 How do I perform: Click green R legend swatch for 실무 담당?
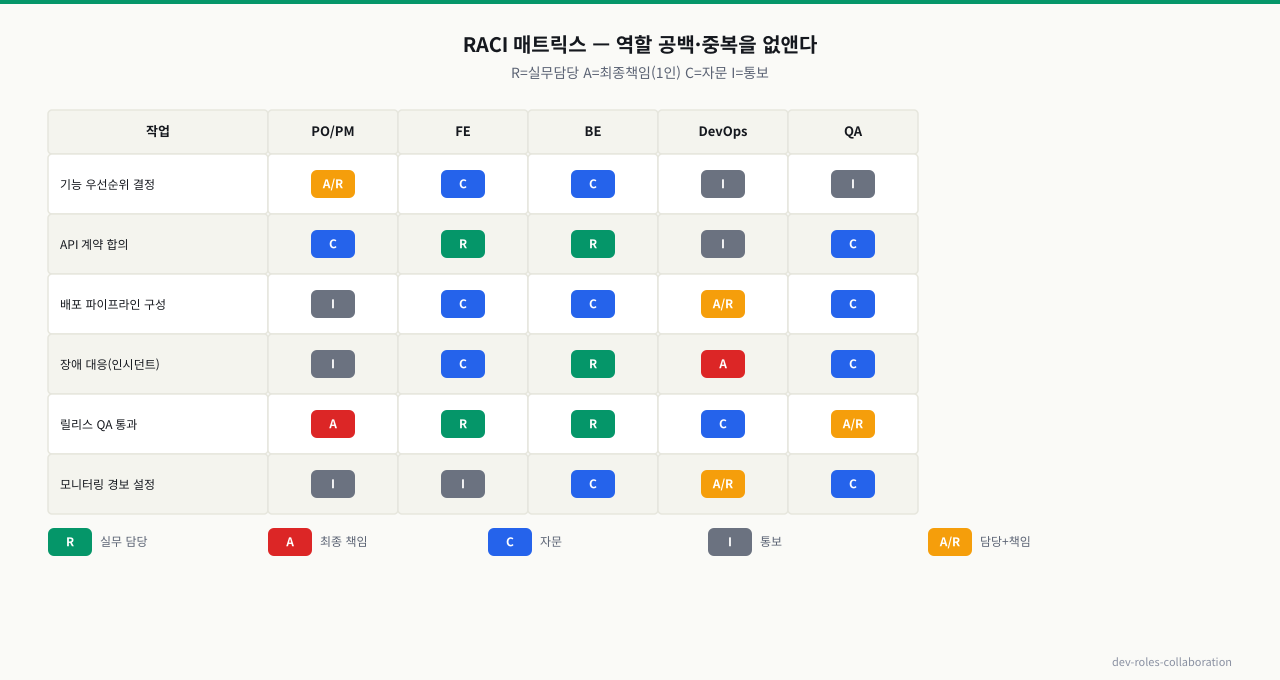[x=70, y=542]
